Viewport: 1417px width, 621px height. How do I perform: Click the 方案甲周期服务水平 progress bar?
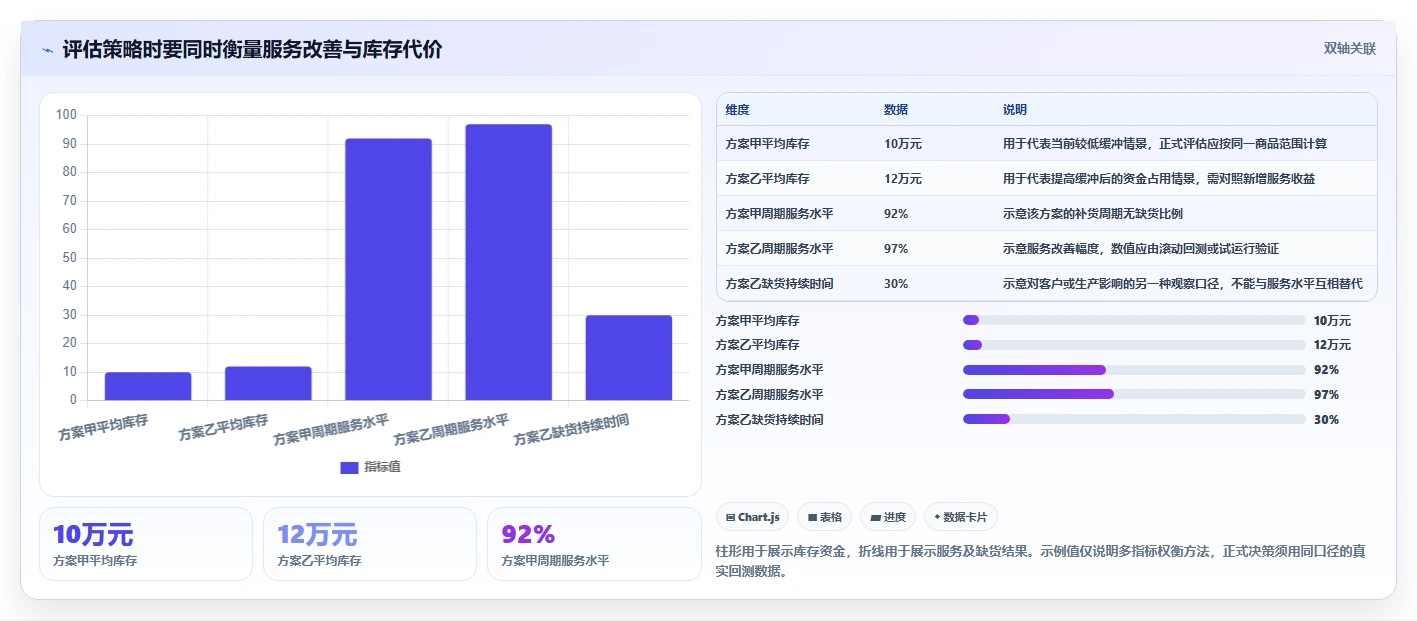point(1134,370)
